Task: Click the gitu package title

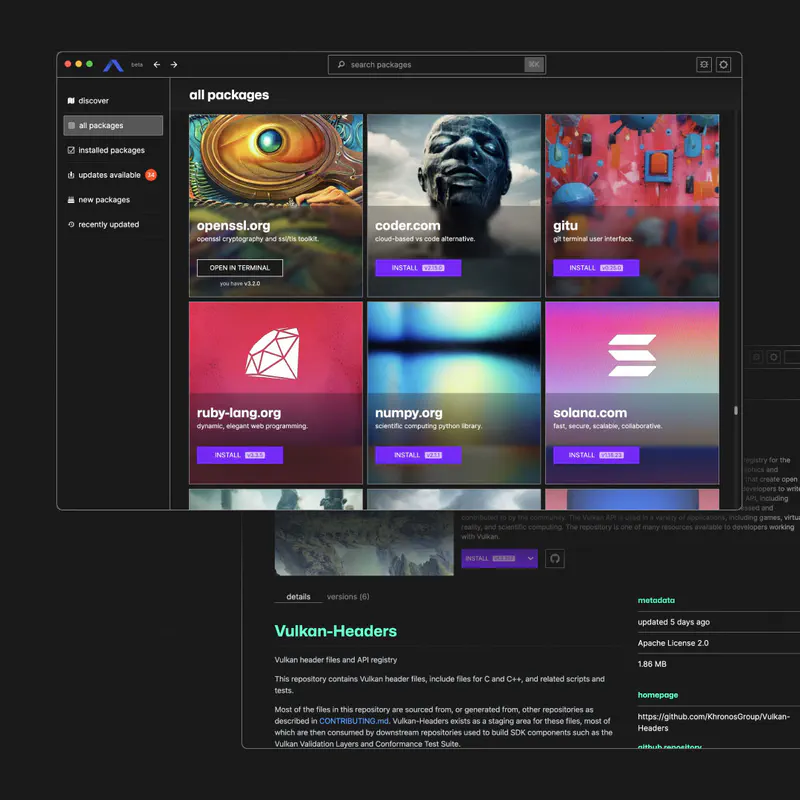Action: pyautogui.click(x=565, y=226)
